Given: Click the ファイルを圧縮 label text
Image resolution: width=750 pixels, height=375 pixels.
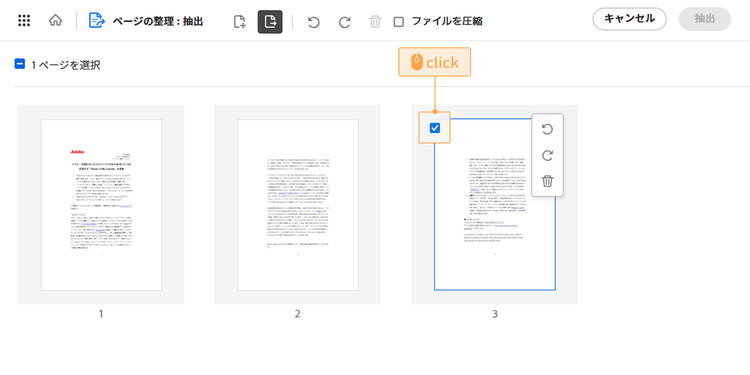Looking at the screenshot, I should tap(447, 22).
